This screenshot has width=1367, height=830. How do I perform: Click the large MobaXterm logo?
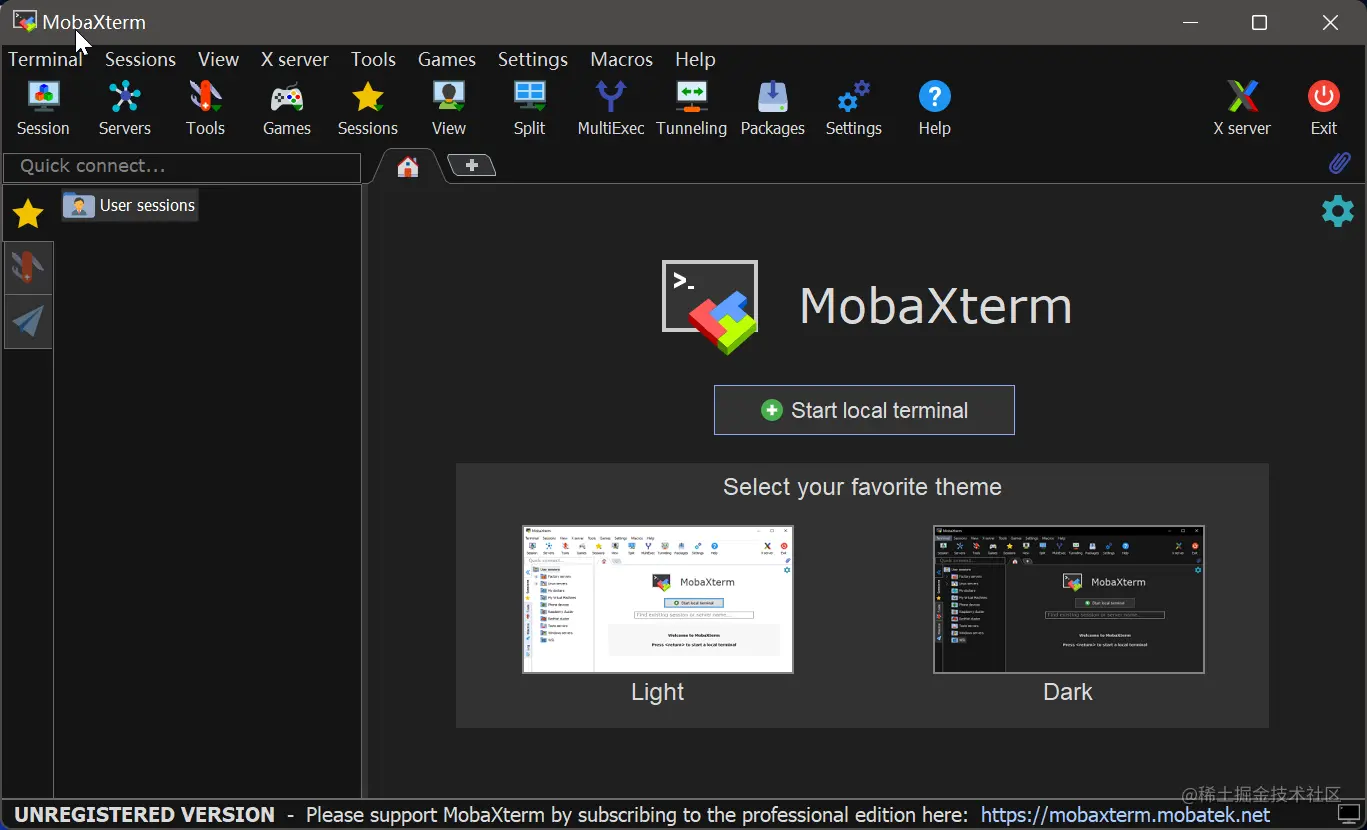point(711,307)
